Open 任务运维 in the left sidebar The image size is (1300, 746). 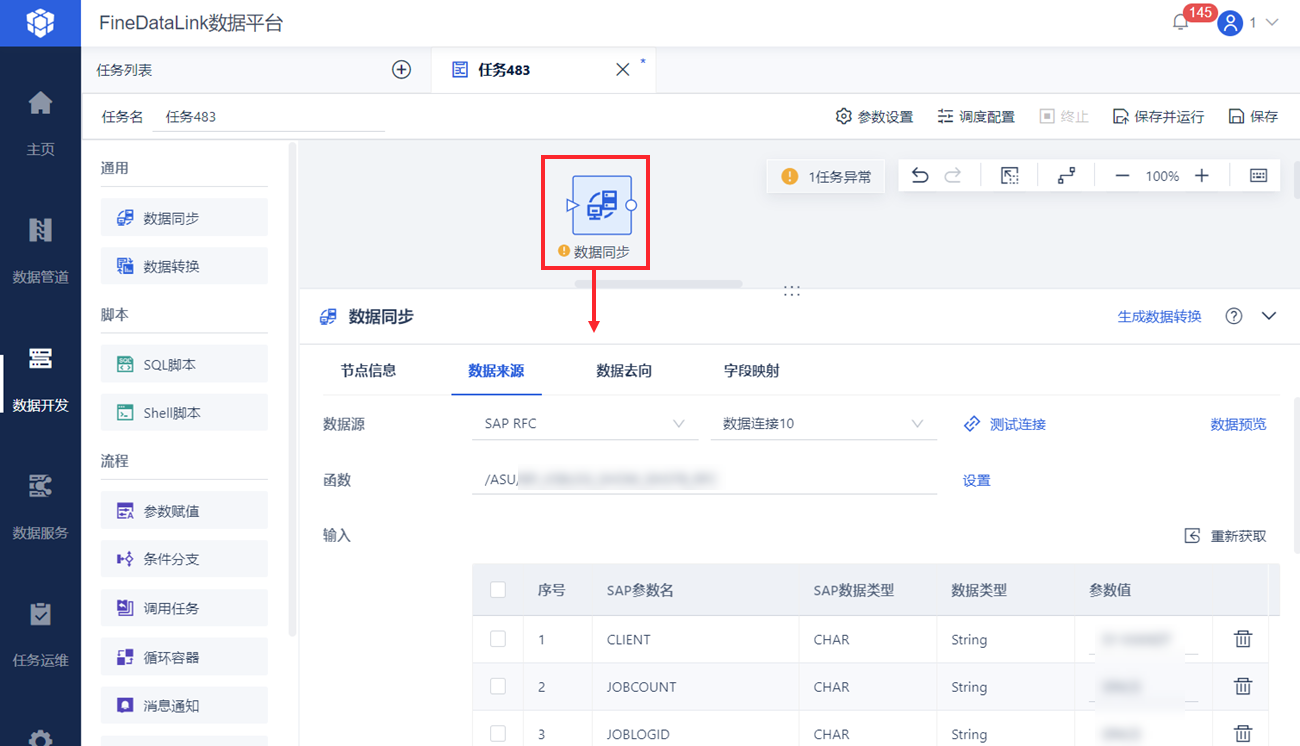pyautogui.click(x=40, y=634)
